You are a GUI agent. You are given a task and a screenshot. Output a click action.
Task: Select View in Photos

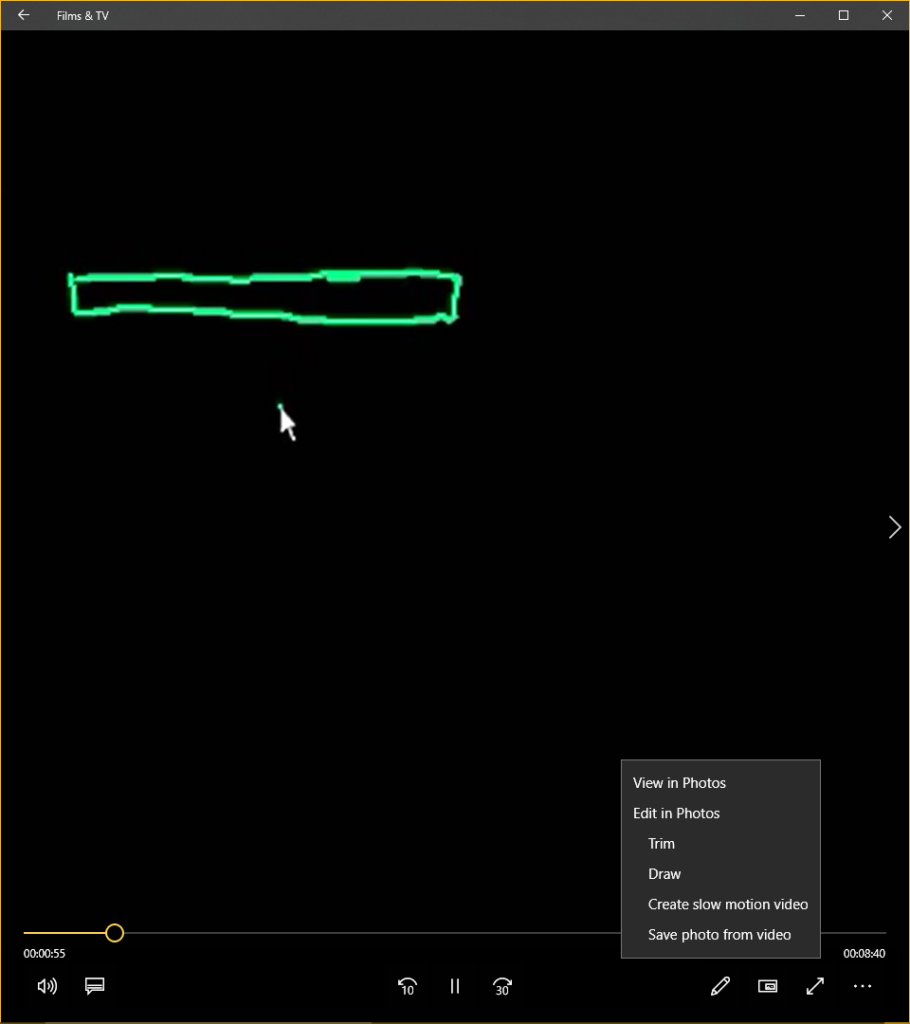680,783
